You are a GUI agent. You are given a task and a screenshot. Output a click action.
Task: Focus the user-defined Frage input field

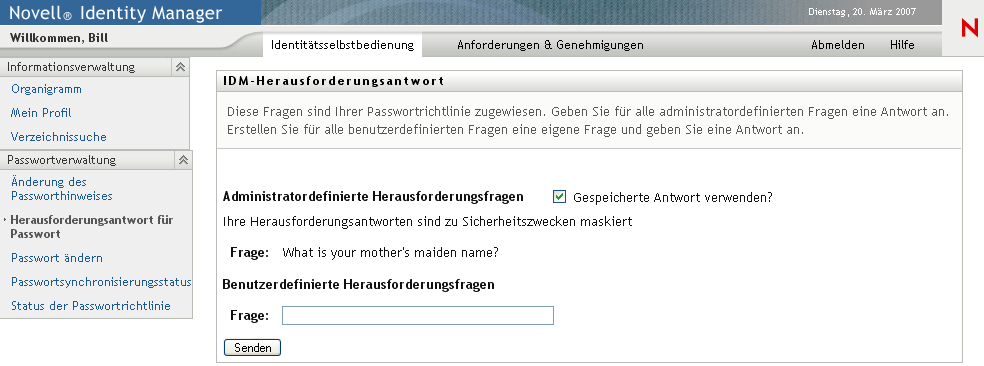click(x=418, y=315)
